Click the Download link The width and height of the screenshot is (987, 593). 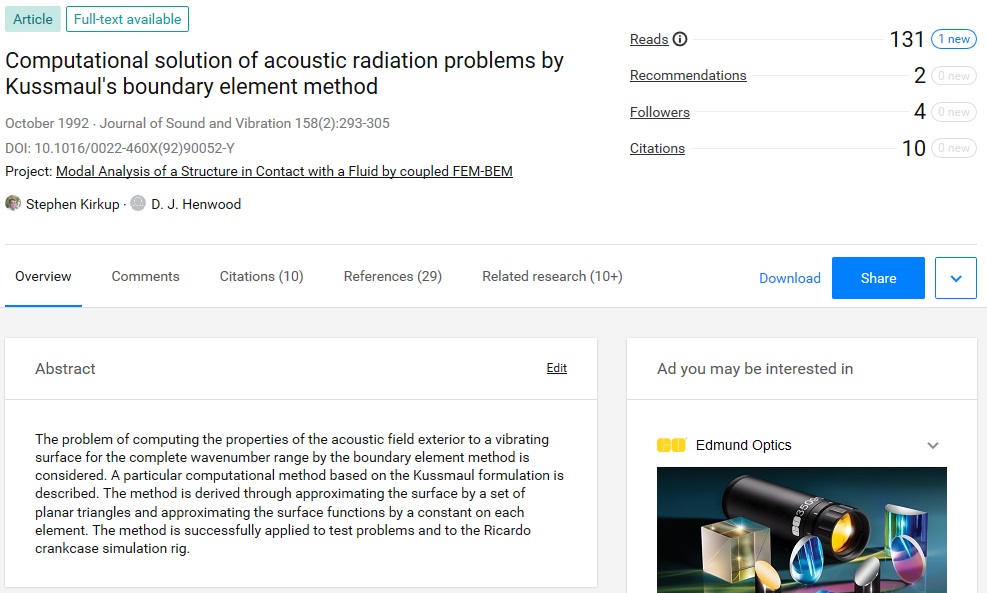789,278
